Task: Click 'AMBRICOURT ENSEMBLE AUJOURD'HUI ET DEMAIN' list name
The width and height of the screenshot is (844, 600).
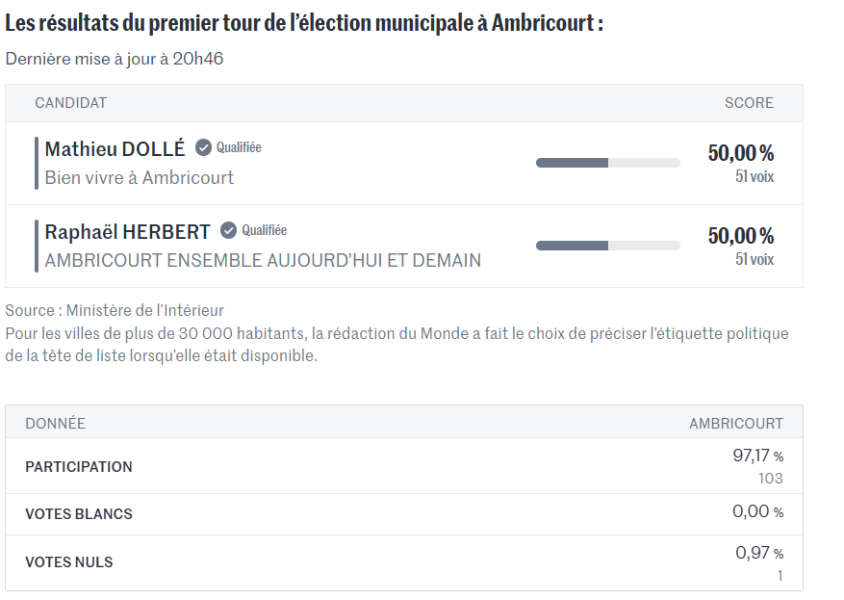Action: (x=262, y=260)
